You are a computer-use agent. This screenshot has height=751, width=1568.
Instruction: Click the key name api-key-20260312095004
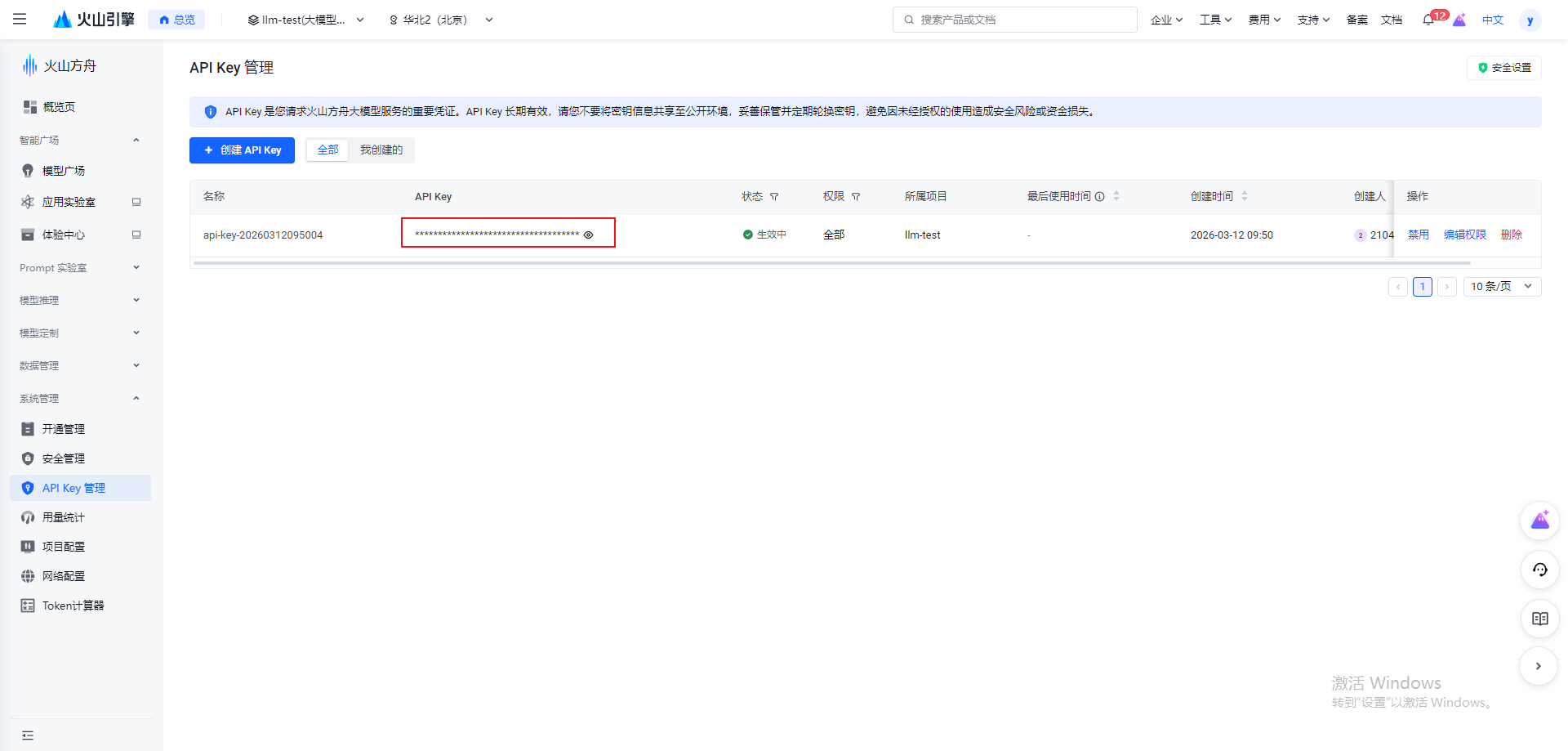tap(263, 235)
